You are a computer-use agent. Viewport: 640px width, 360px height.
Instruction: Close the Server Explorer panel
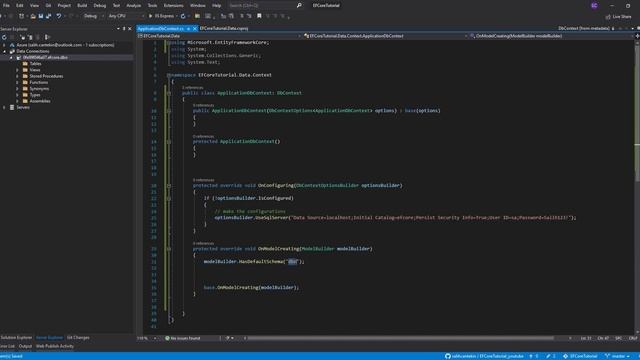coord(130,29)
